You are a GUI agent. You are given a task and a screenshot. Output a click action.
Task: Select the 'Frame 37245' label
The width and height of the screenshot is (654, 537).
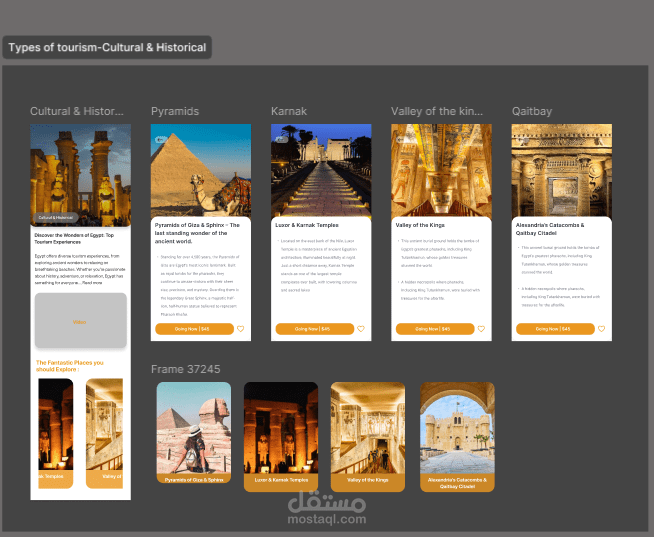[186, 369]
